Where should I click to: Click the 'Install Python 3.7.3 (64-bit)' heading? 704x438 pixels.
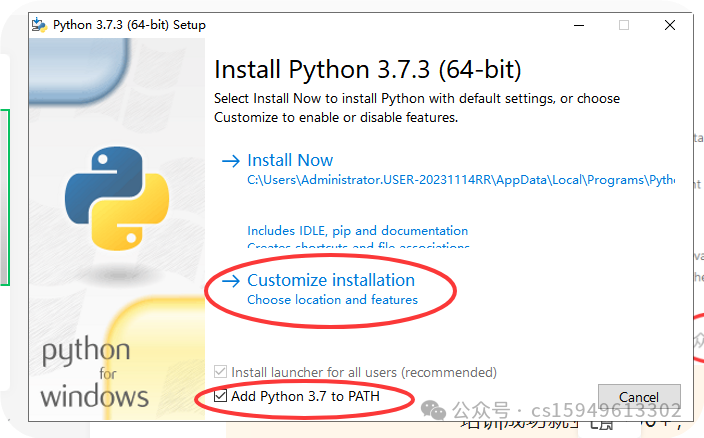pos(368,70)
